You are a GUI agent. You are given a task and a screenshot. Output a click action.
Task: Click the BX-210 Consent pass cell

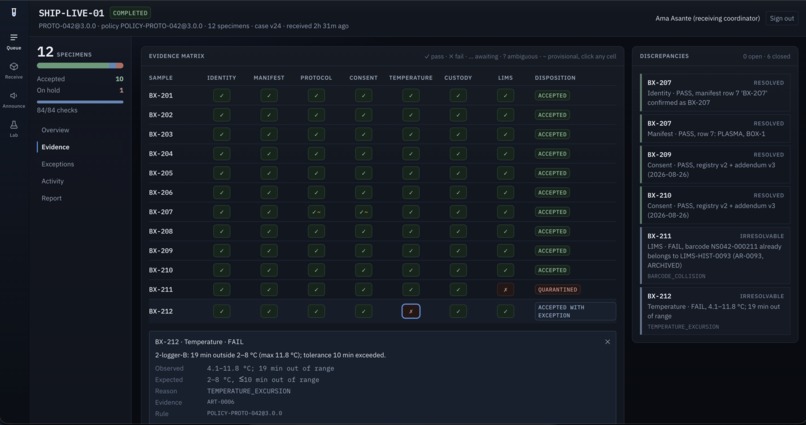pyautogui.click(x=363, y=270)
